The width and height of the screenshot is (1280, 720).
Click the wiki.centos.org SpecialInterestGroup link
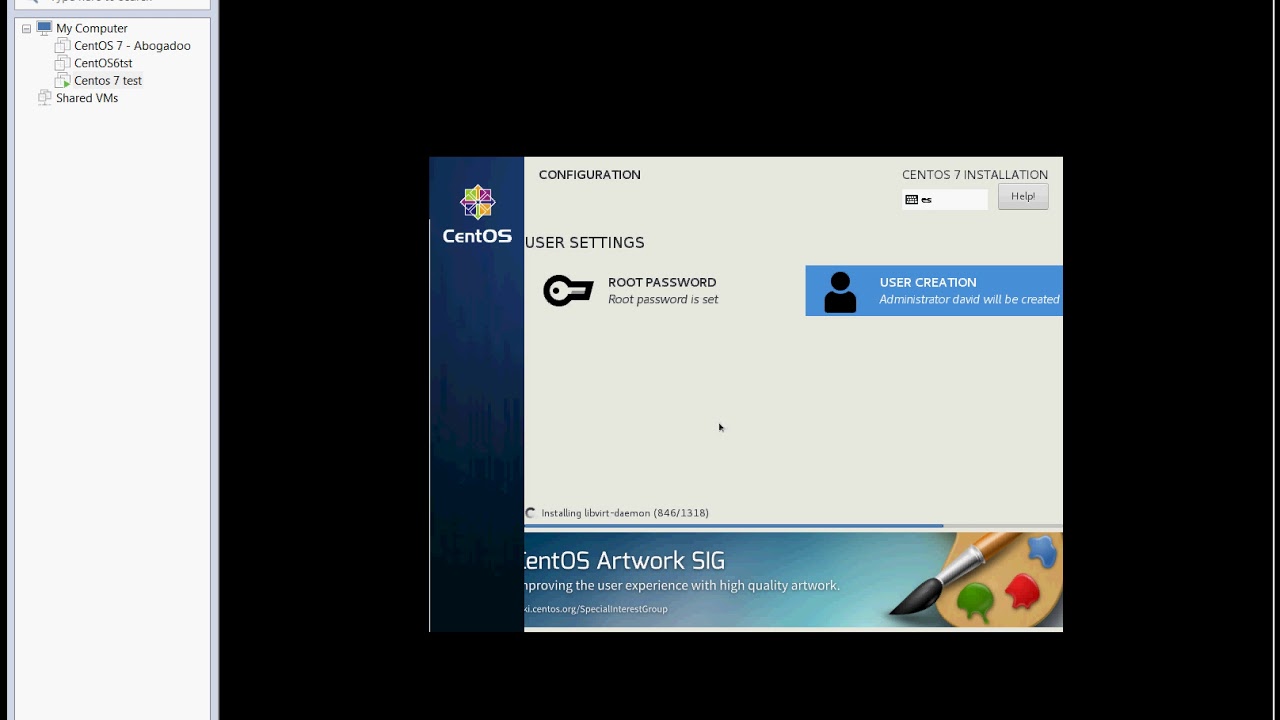coord(596,609)
